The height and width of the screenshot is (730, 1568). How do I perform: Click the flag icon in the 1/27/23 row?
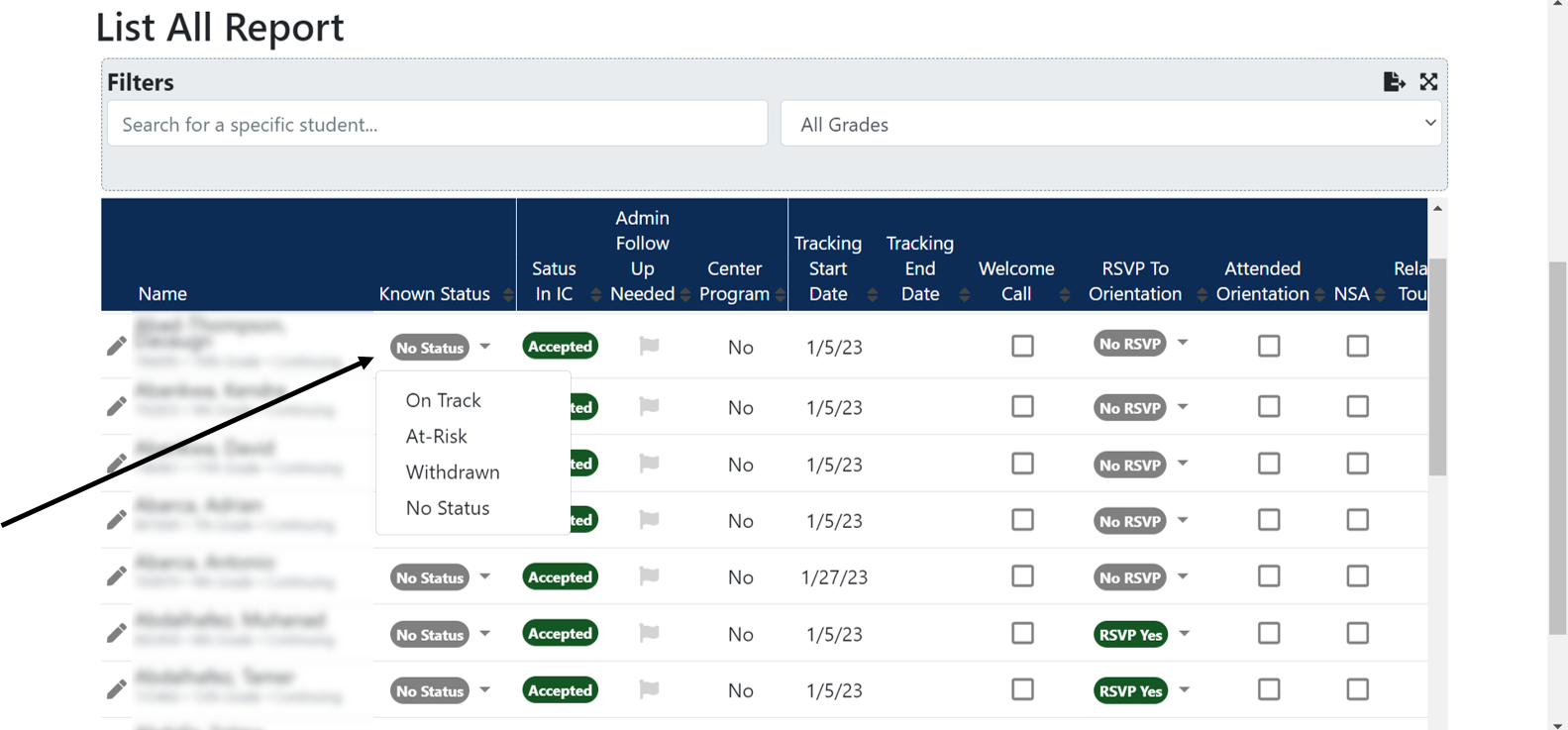[649, 576]
